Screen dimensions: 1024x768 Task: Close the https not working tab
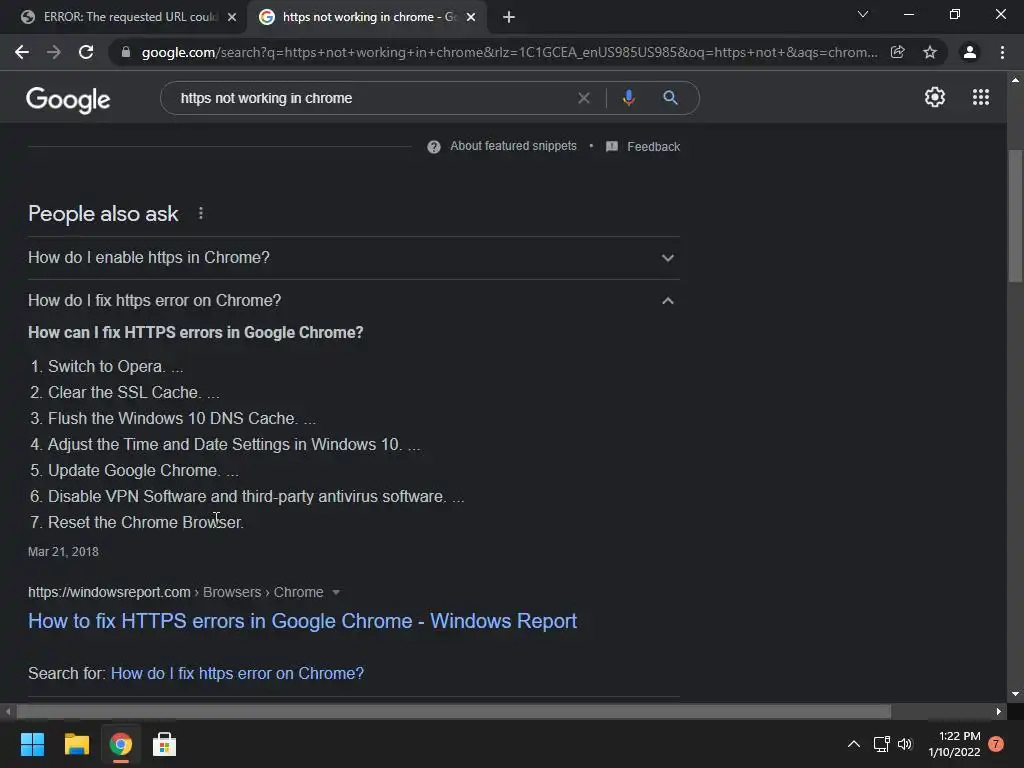[471, 17]
